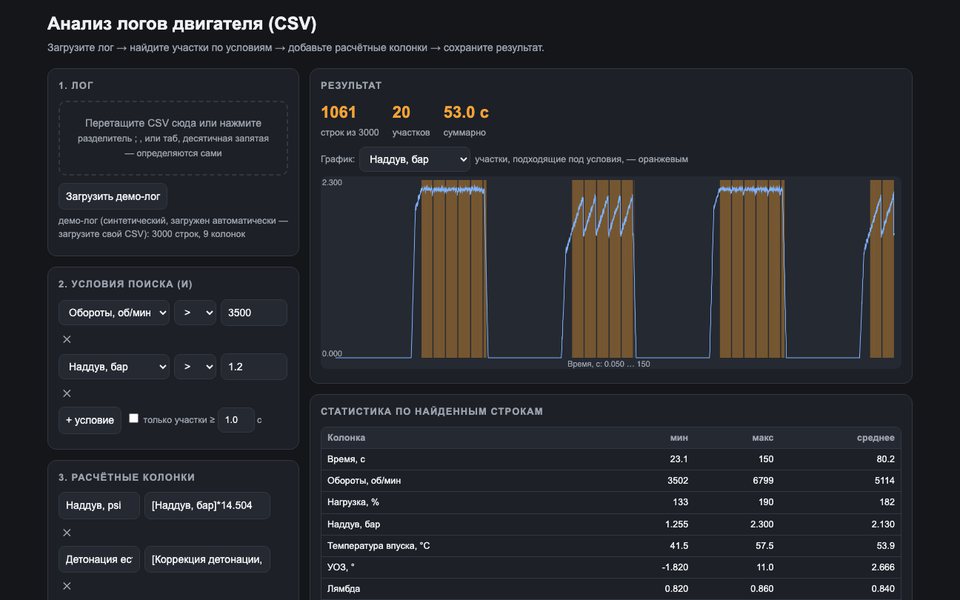
Task: Click the Нагрузка average value 182
Action: 886,502
